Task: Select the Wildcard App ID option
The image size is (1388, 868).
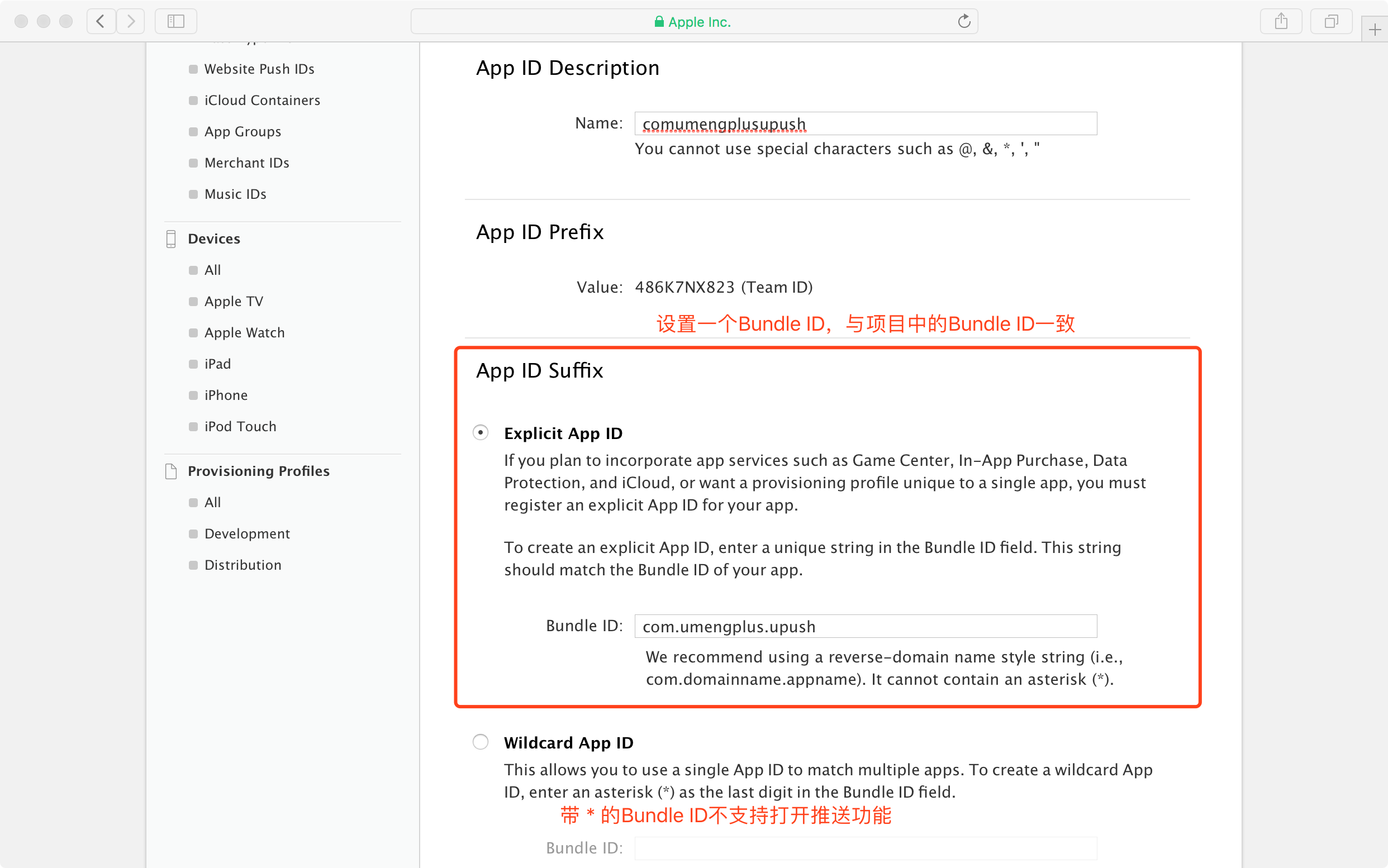Action: (x=481, y=742)
